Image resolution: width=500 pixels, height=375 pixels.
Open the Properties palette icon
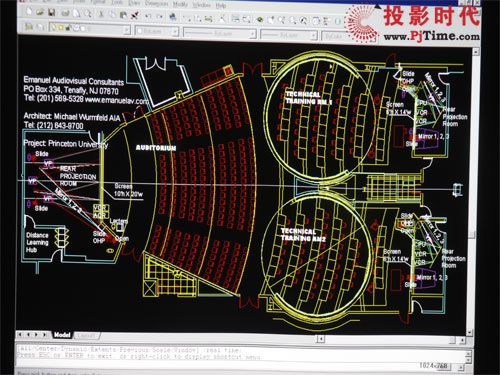pyautogui.click(x=327, y=21)
